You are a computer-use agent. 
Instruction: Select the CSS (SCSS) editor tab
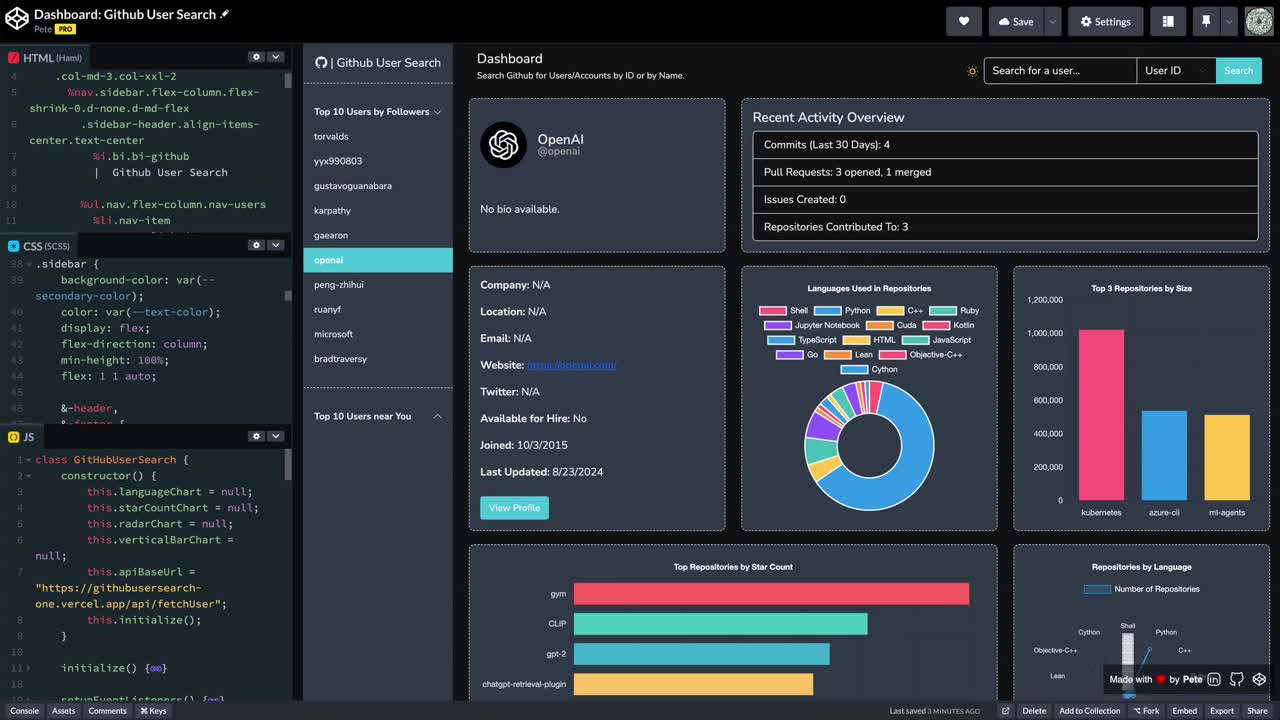[x=40, y=246]
